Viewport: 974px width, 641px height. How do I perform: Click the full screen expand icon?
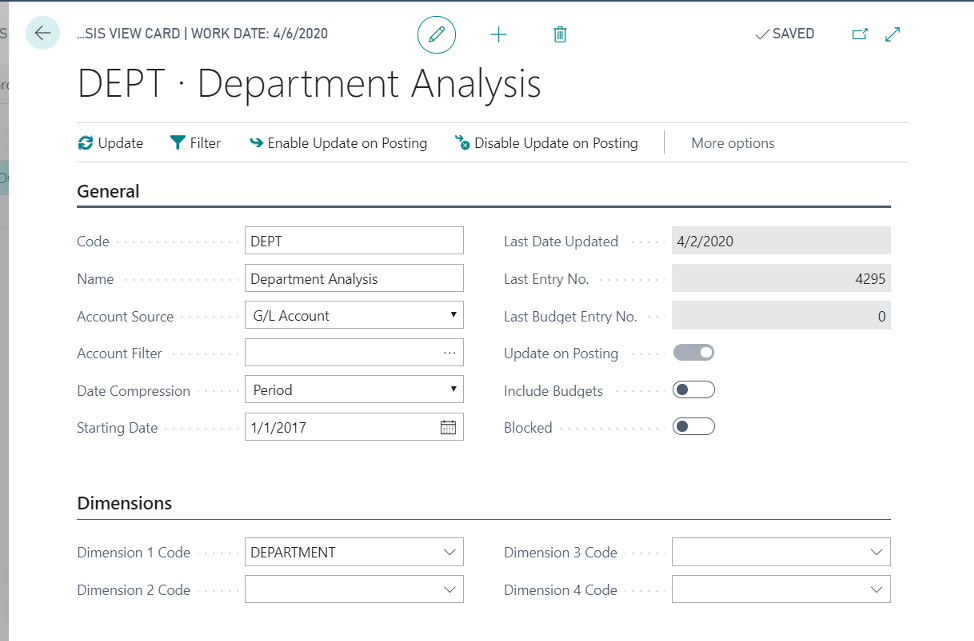point(892,33)
